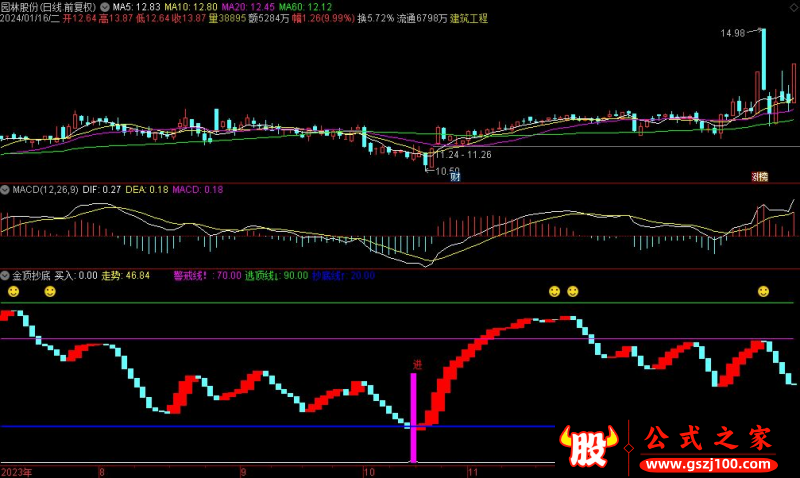The height and width of the screenshot is (478, 800).
Task: Click the 2023年 timeline label
Action: pyautogui.click(x=16, y=471)
